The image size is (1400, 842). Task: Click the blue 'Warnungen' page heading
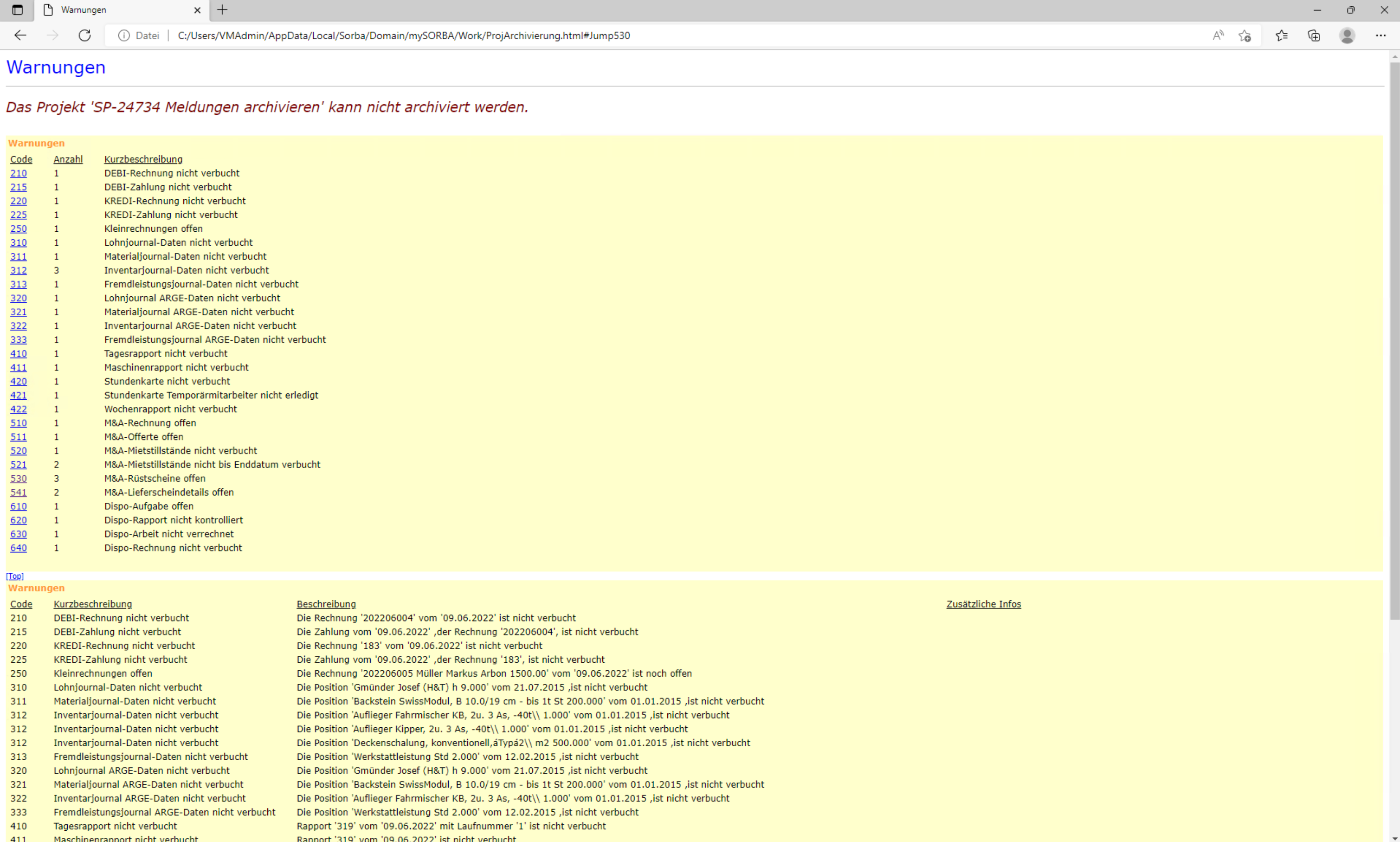[x=56, y=67]
